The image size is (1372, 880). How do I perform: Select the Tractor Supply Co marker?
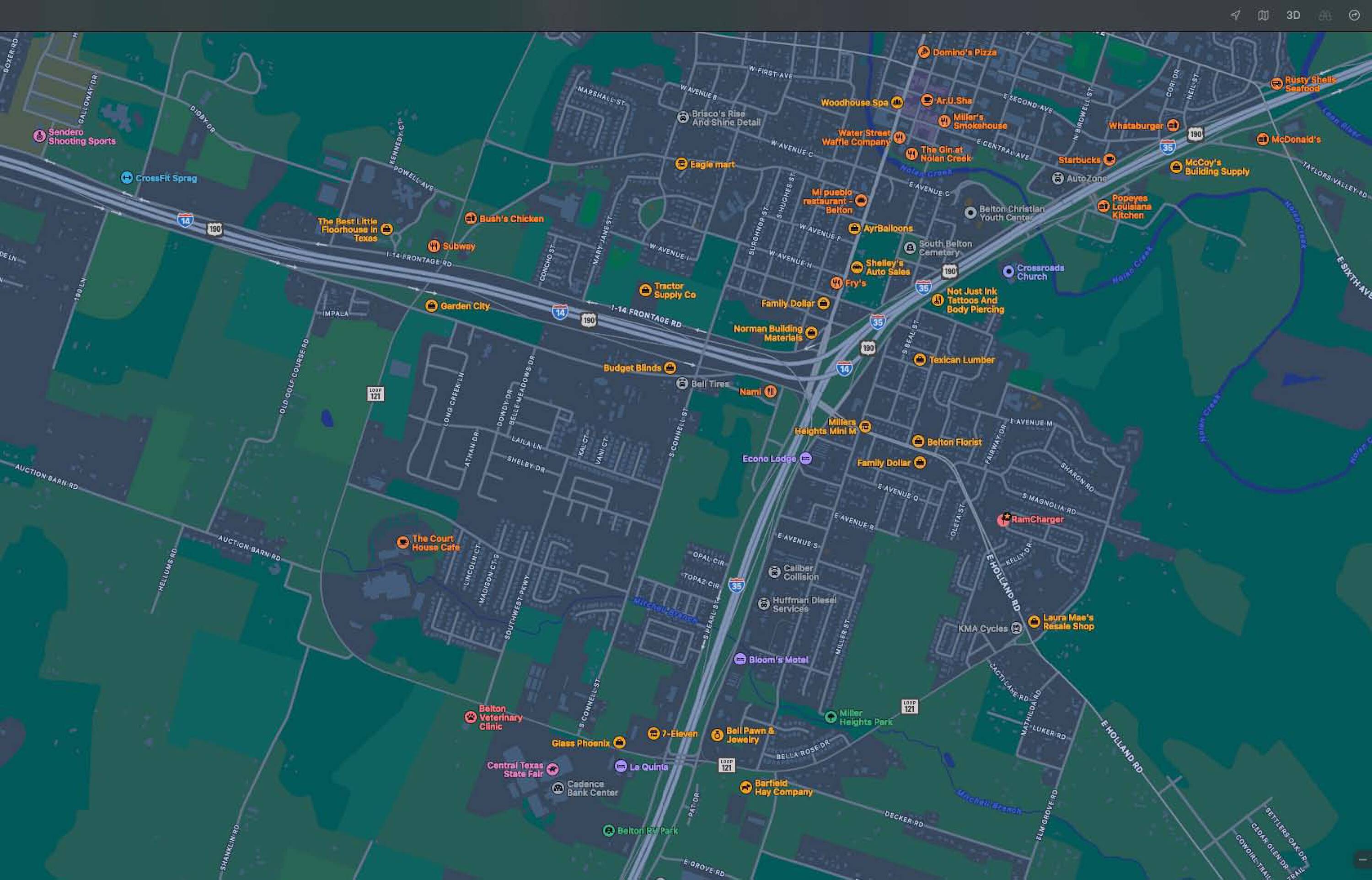[645, 290]
